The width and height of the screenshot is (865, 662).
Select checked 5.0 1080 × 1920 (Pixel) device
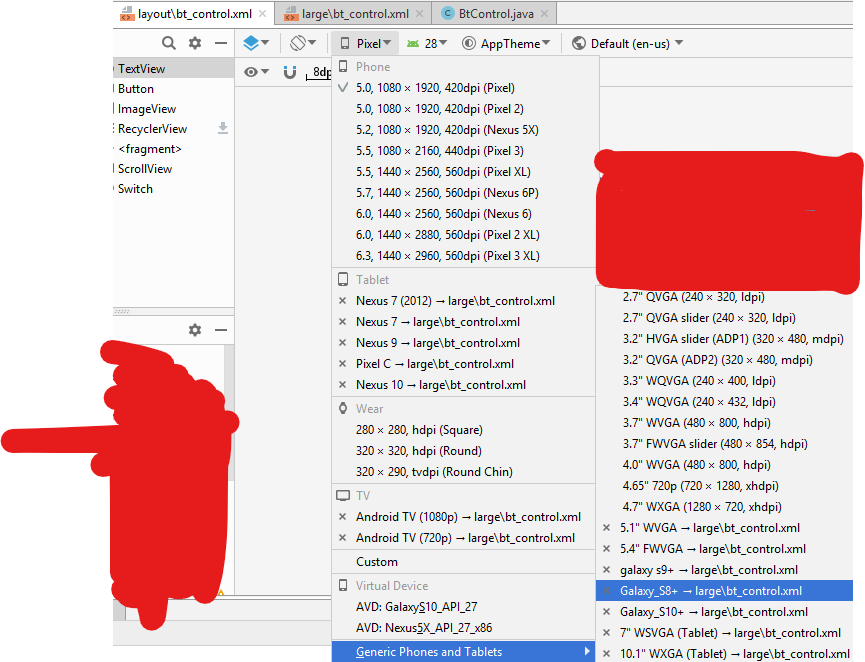click(x=464, y=88)
